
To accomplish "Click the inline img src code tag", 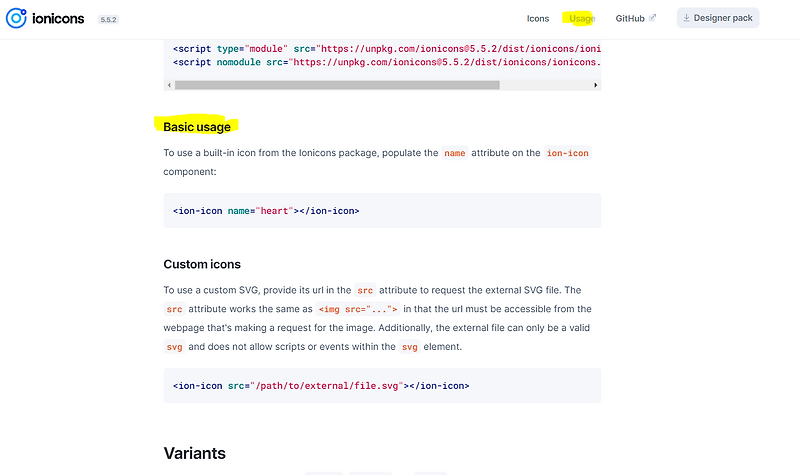I will click(358, 309).
